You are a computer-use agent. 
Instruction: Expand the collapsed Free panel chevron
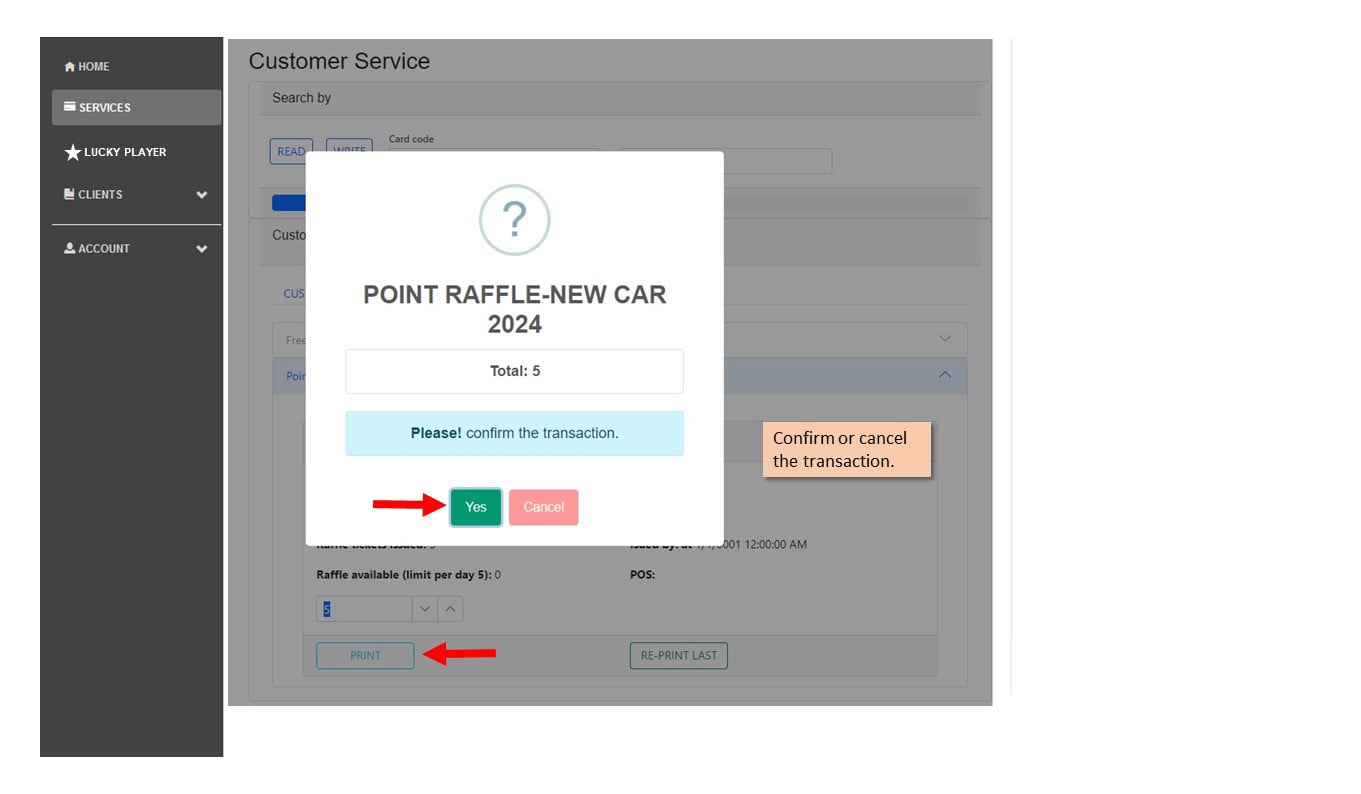(x=945, y=339)
